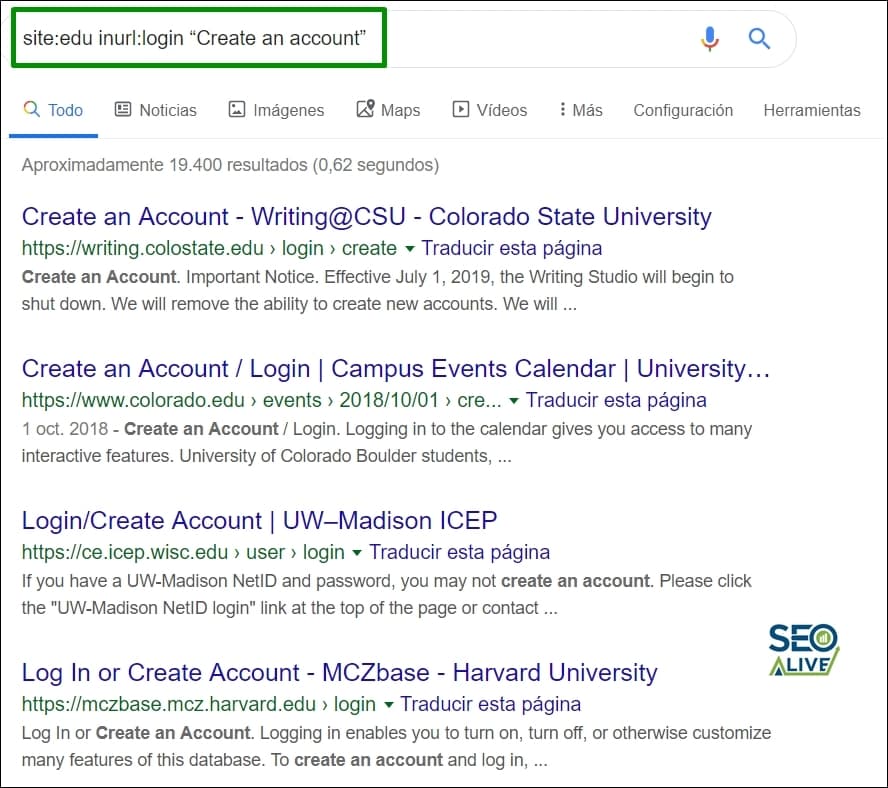Click the voice search microphone icon
This screenshot has height=788, width=888.
pyautogui.click(x=709, y=39)
